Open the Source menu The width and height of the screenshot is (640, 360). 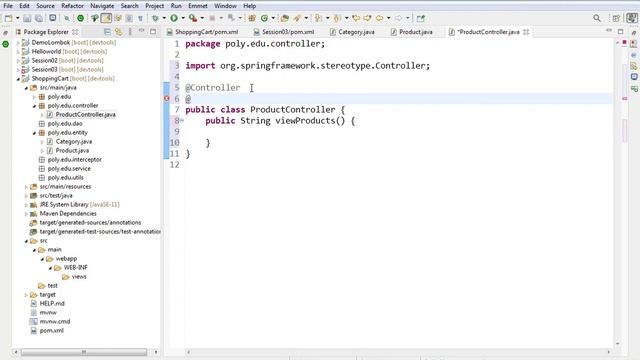(x=45, y=6)
